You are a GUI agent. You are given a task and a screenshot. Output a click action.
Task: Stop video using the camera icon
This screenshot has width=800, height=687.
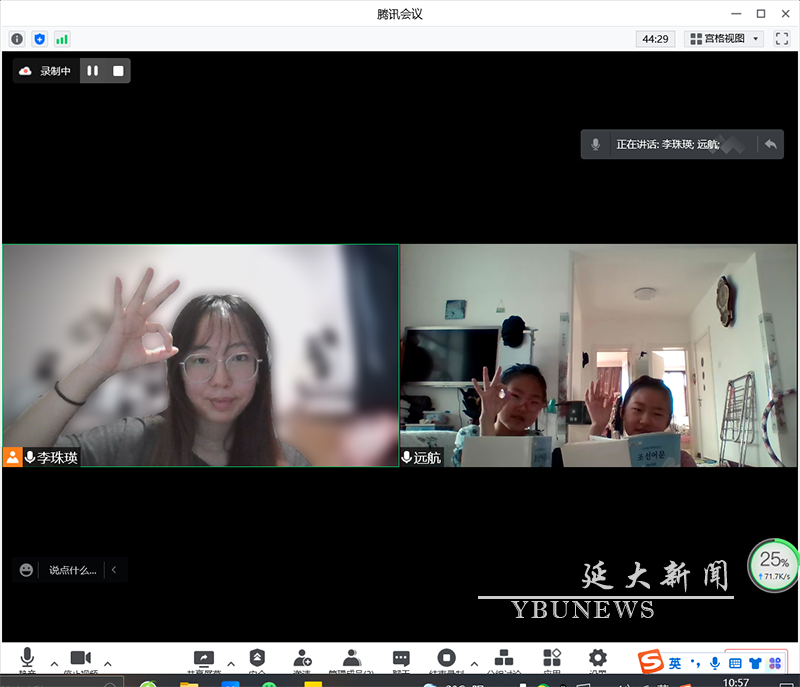point(80,658)
